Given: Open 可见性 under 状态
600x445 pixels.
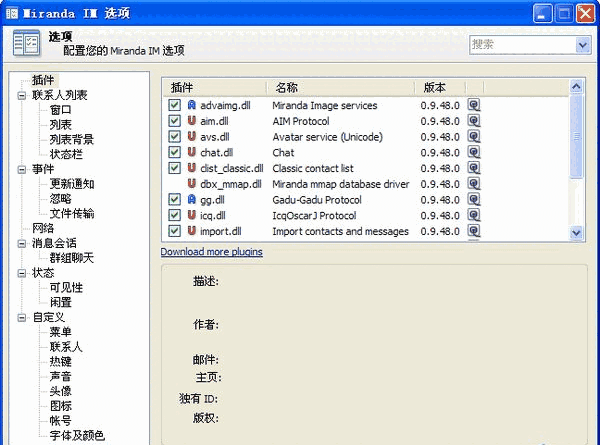Looking at the screenshot, I should [66, 288].
